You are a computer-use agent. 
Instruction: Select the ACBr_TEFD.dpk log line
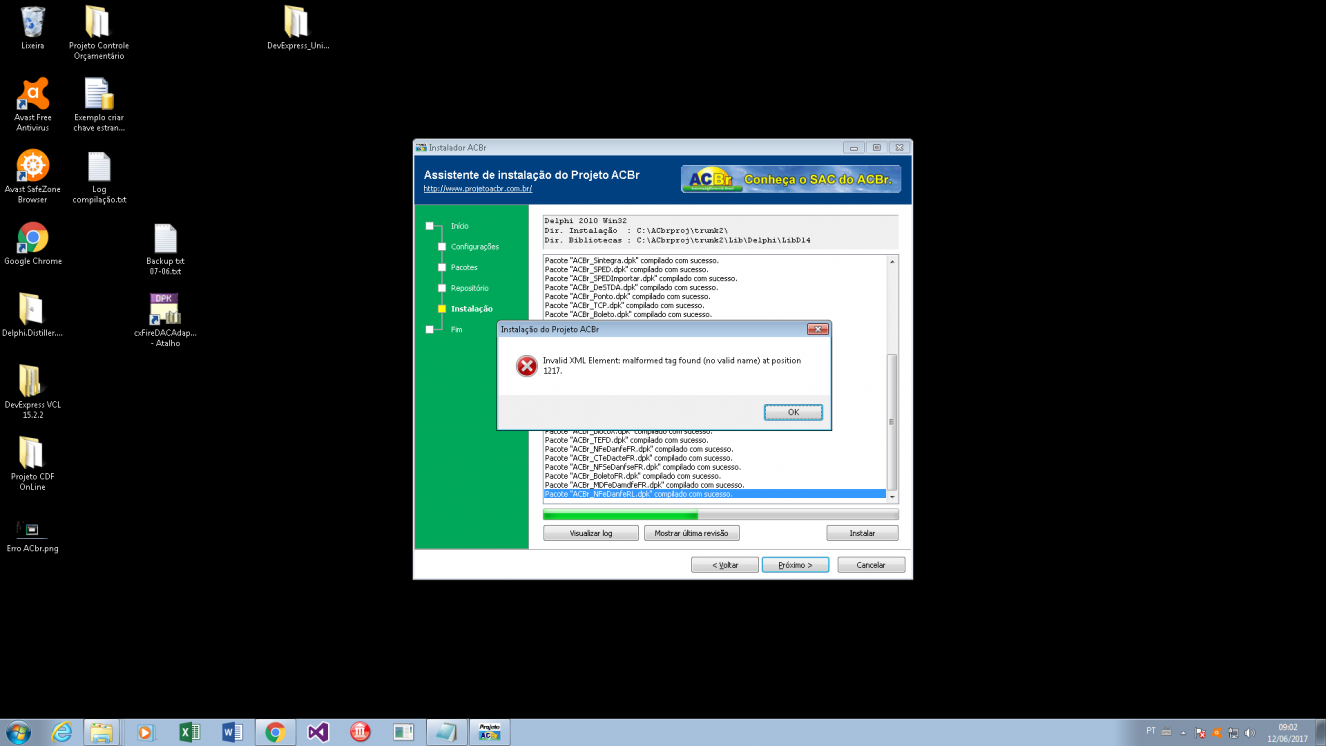(x=715, y=440)
